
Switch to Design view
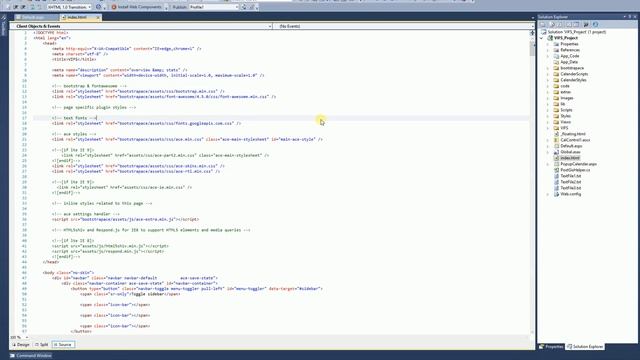(21, 345)
